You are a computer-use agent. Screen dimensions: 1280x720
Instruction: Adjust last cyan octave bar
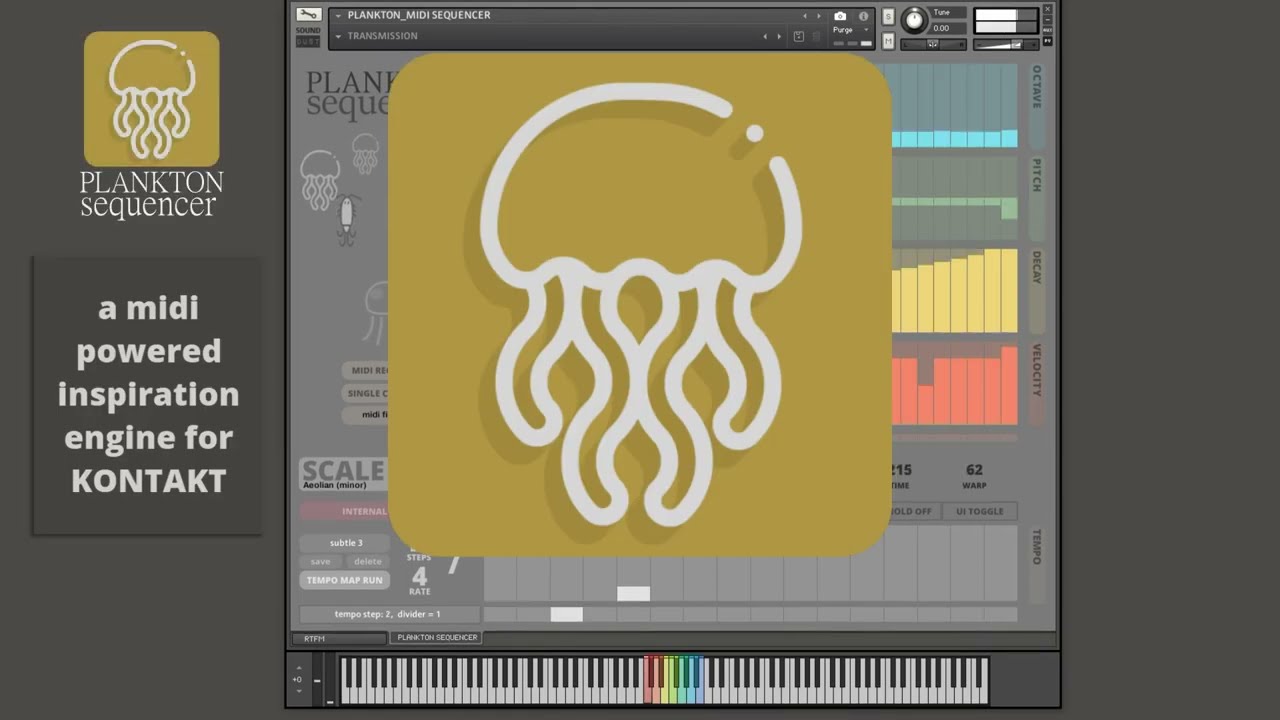[1009, 139]
